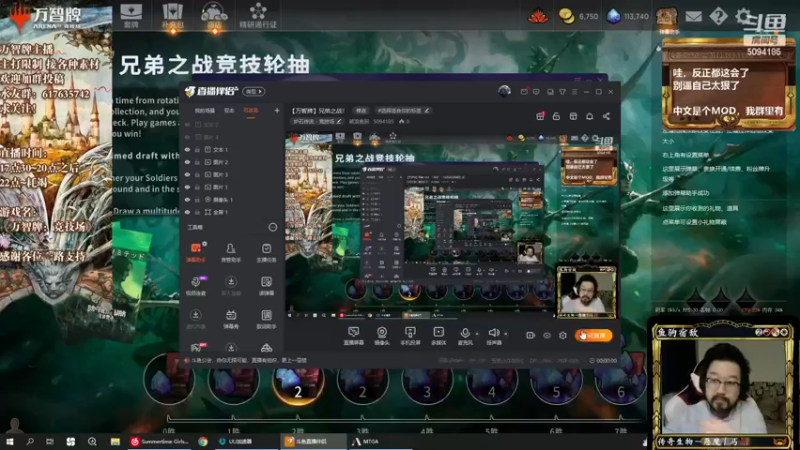This screenshot has height=450, width=800.
Task: Toggle visibility of 图片 3 source
Action: coord(187,174)
